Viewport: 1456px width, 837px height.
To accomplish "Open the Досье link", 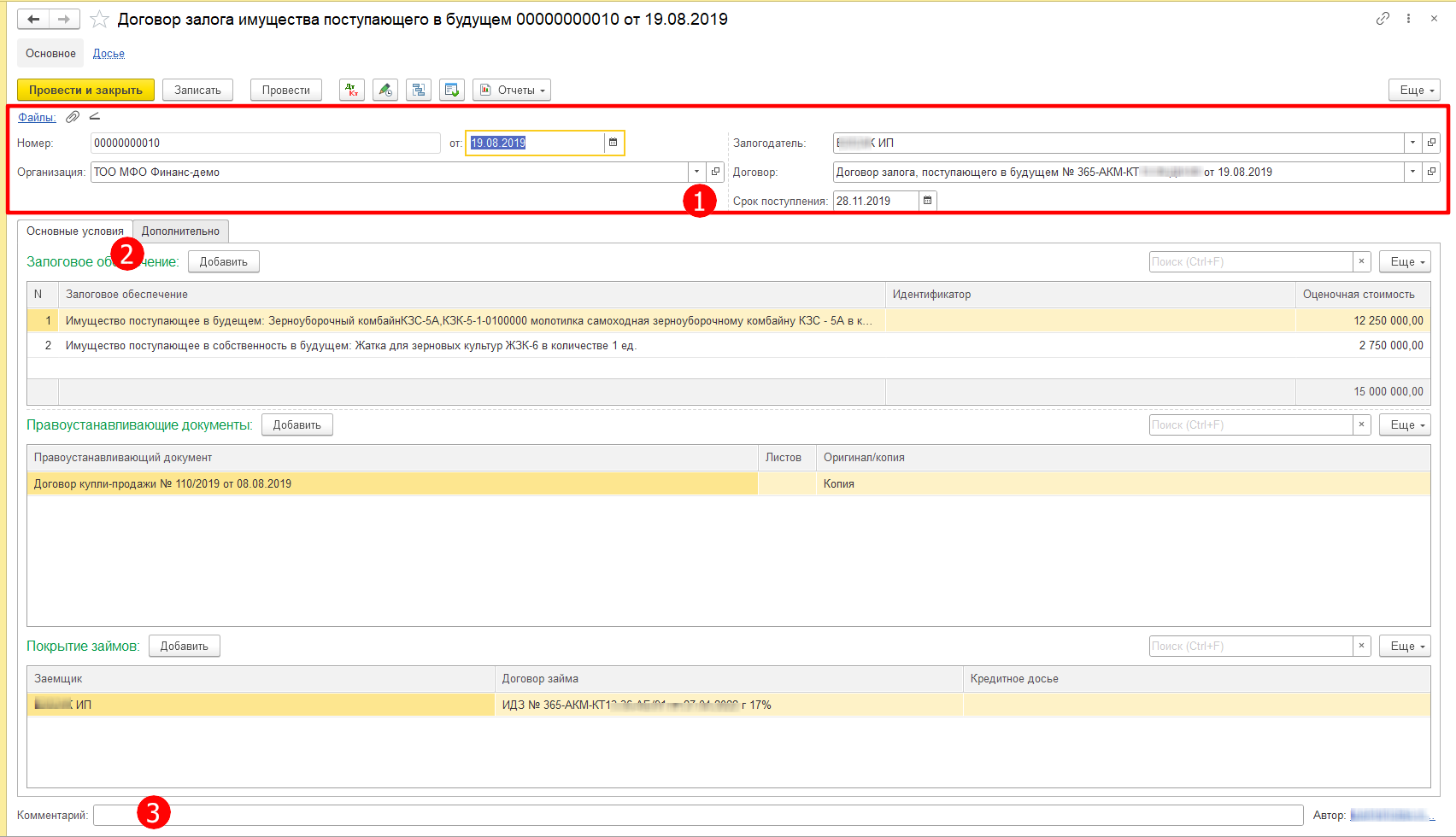I will click(x=109, y=53).
